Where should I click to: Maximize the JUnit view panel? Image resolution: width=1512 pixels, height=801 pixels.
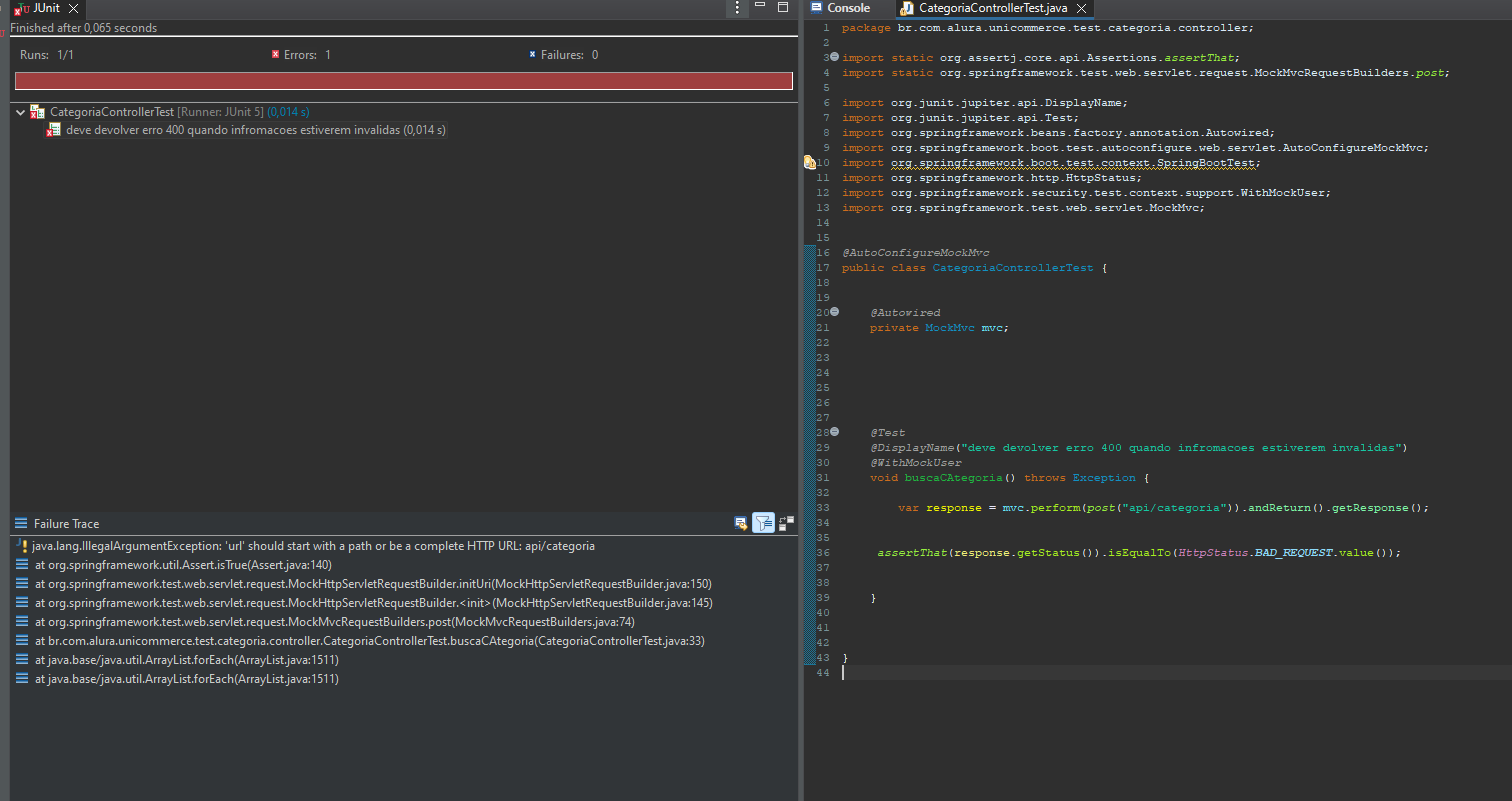783,7
